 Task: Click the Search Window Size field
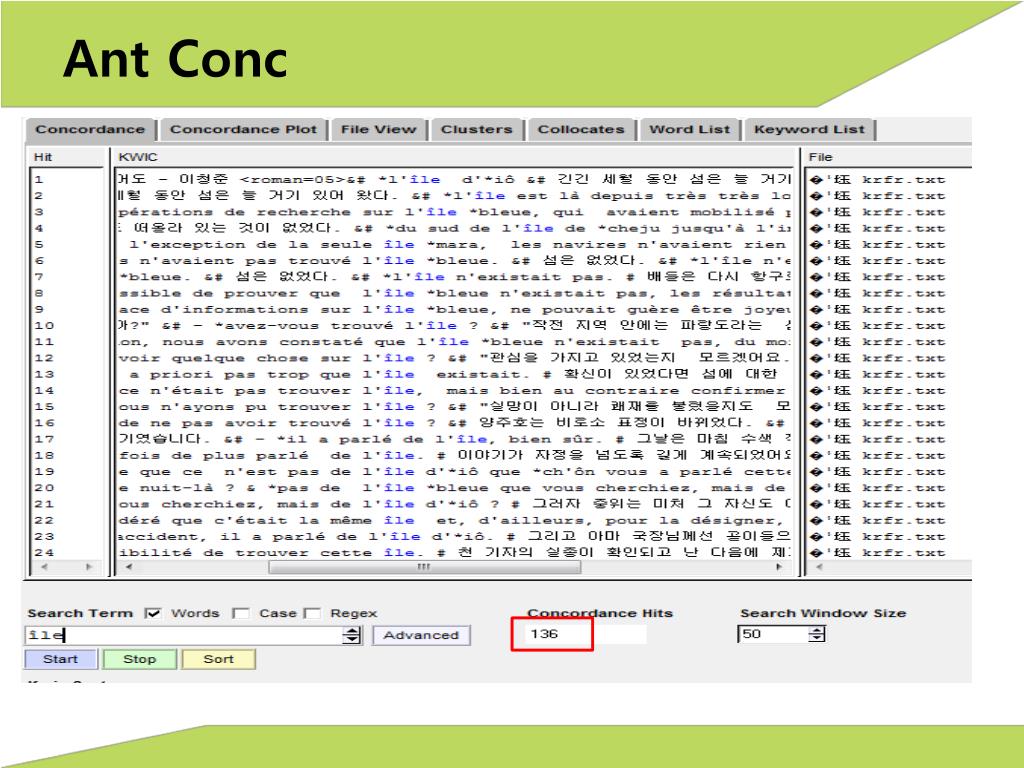773,634
